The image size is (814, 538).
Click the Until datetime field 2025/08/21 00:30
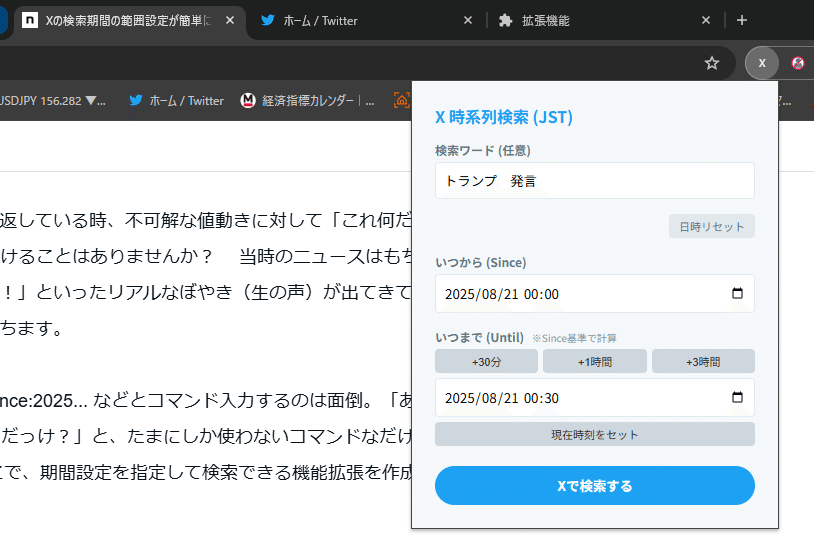[x=595, y=398]
